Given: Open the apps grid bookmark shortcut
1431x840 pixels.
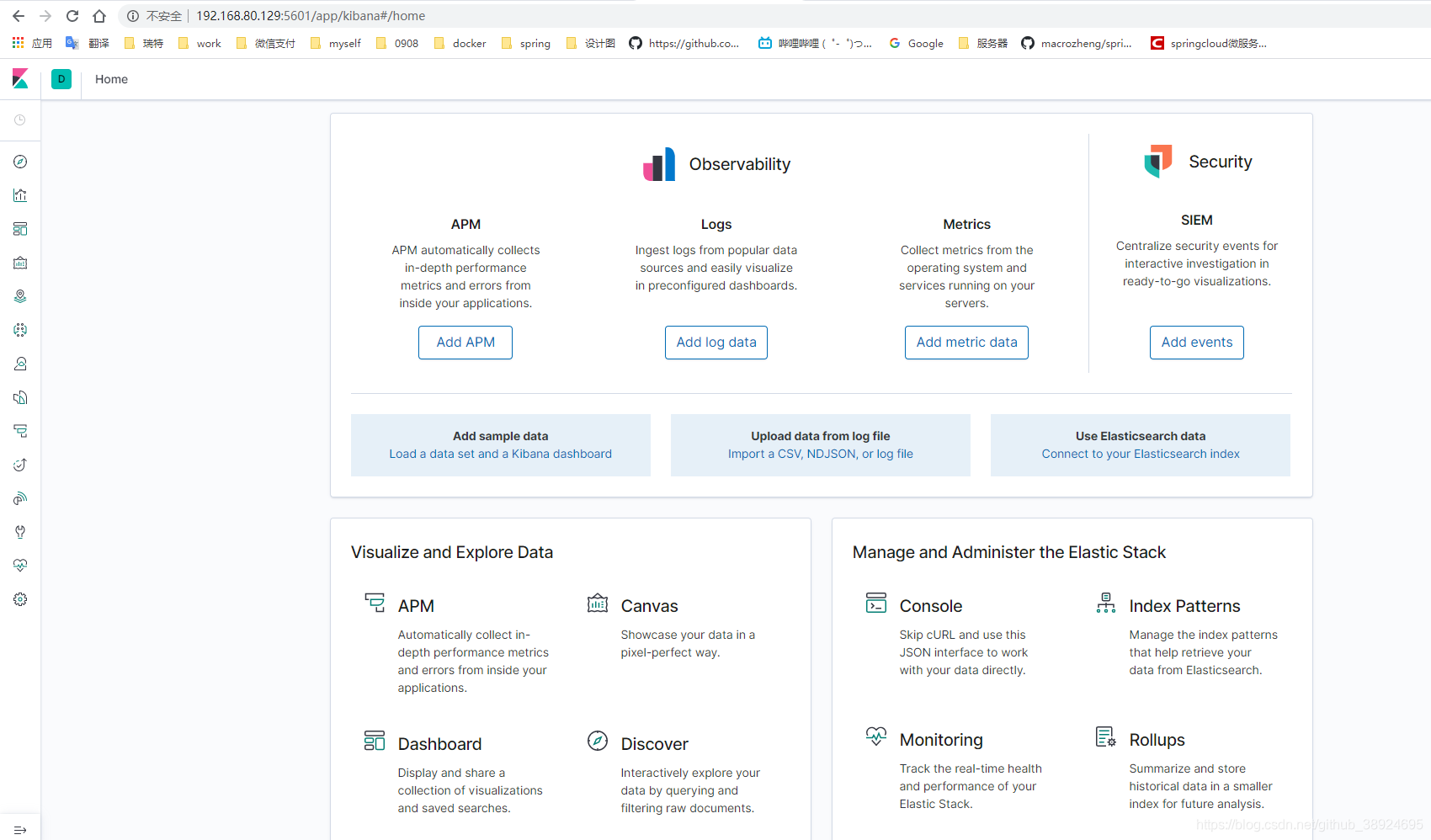Looking at the screenshot, I should pos(32,43).
